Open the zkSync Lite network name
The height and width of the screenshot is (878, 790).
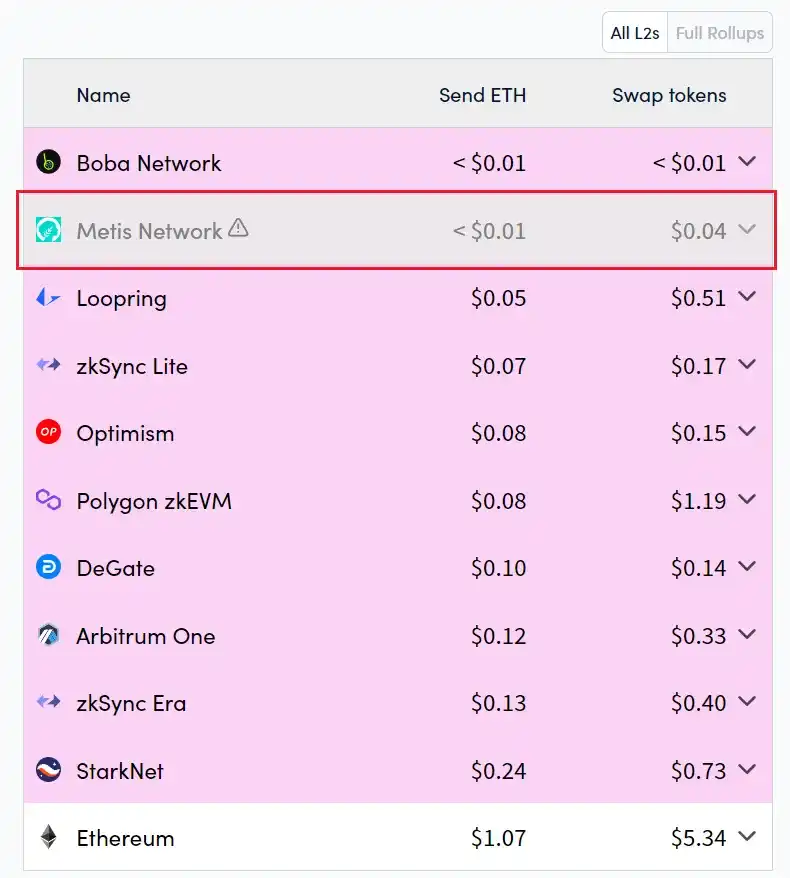tap(132, 366)
